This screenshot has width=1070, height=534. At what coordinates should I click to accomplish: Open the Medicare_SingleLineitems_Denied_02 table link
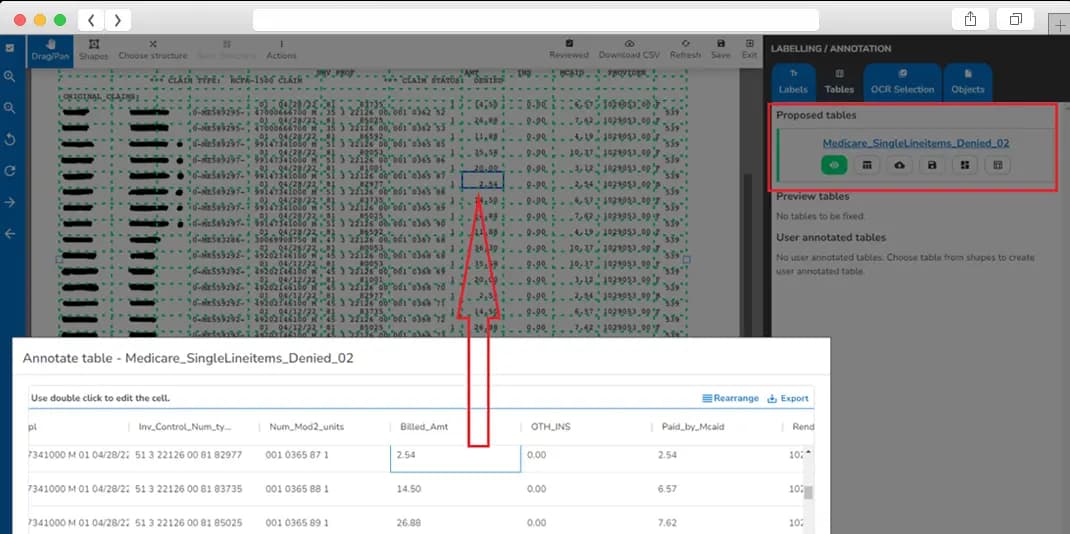click(915, 143)
